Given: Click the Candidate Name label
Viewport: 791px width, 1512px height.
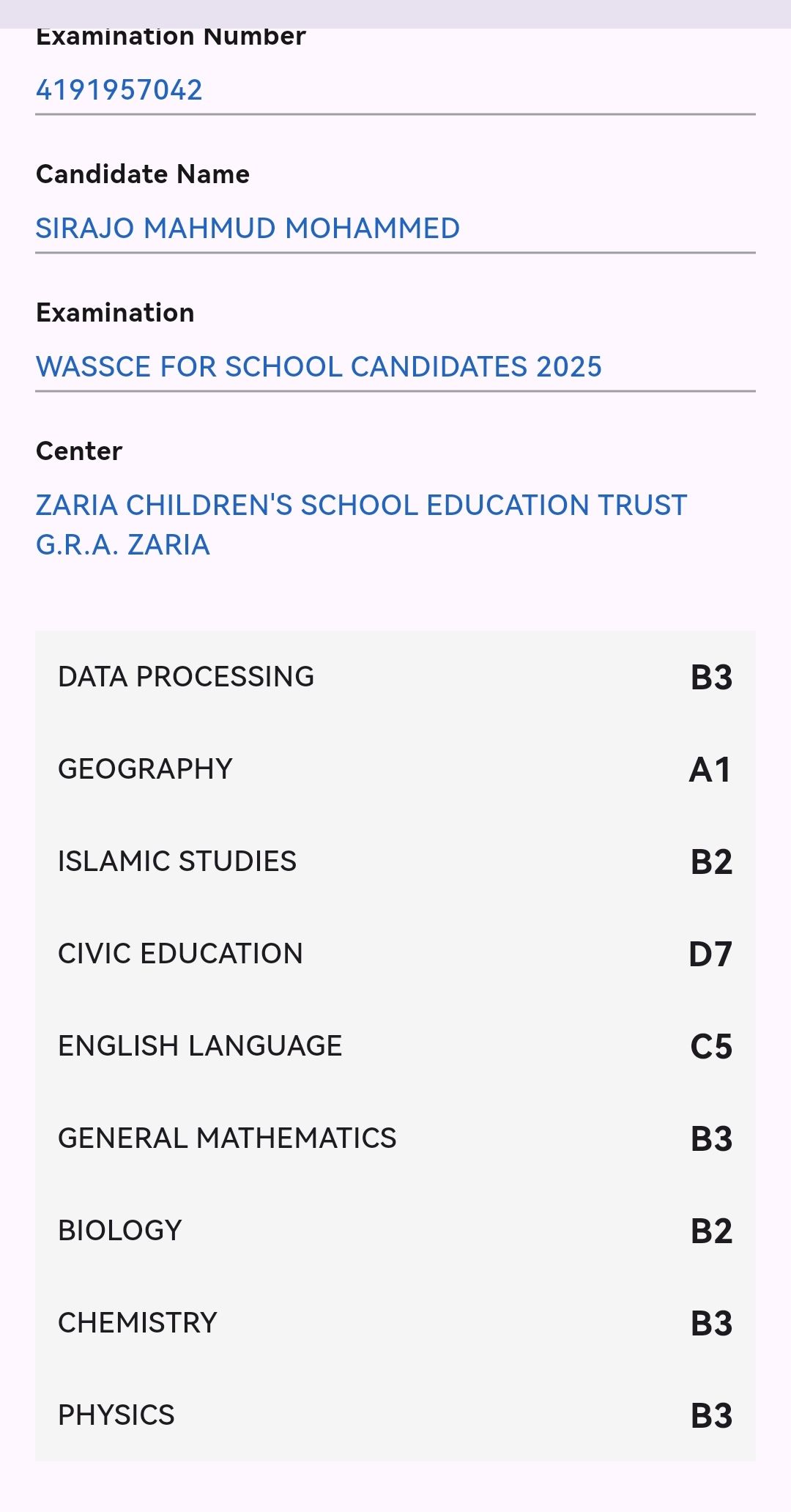Looking at the screenshot, I should point(143,174).
